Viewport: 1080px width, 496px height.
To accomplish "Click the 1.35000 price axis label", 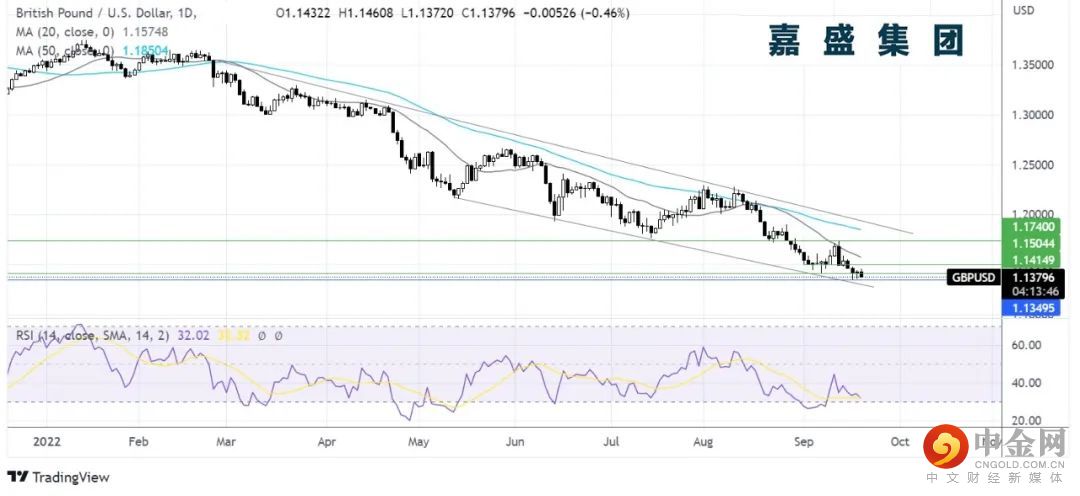I will click(1034, 65).
